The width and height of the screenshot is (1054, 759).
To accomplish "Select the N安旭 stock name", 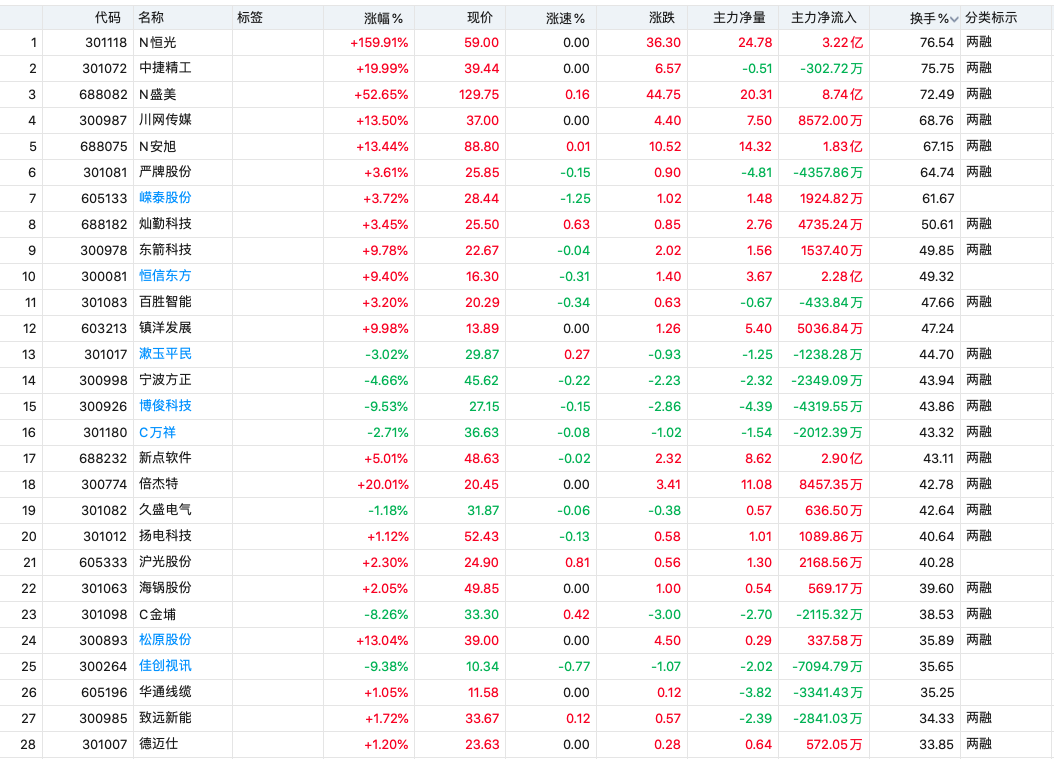I will [x=157, y=146].
